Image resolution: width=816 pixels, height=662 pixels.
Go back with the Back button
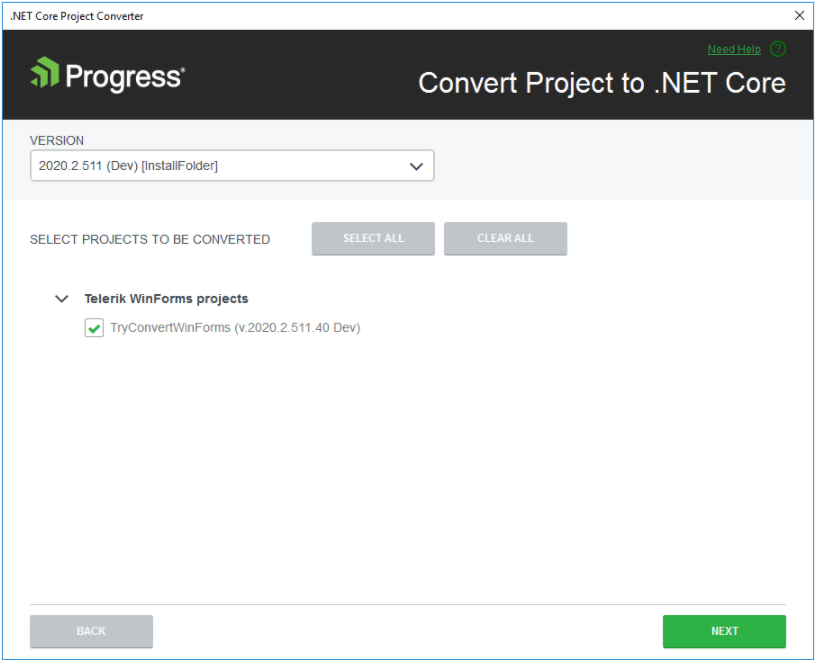pos(92,631)
